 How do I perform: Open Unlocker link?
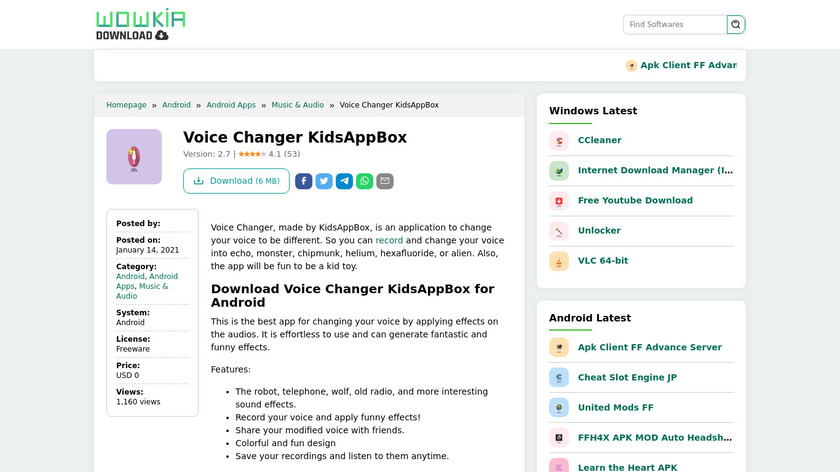[x=599, y=230]
